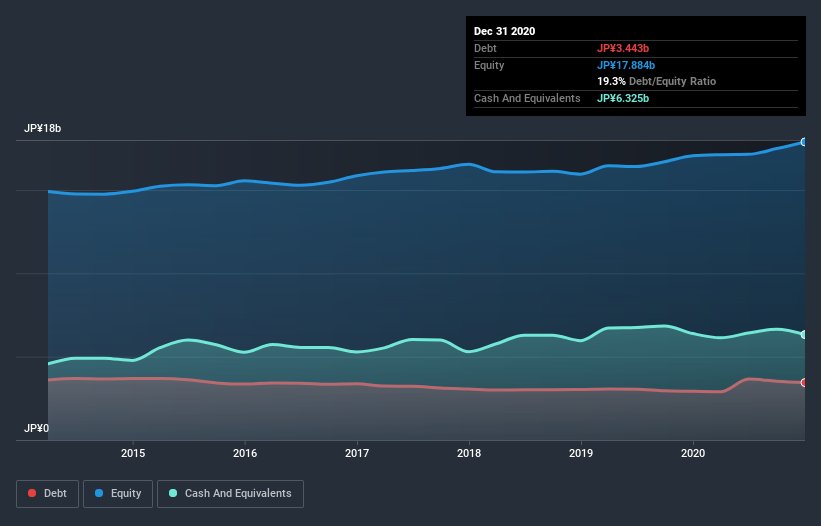The width and height of the screenshot is (821, 526).
Task: Click the 2020 x-axis label
Action: point(693,453)
